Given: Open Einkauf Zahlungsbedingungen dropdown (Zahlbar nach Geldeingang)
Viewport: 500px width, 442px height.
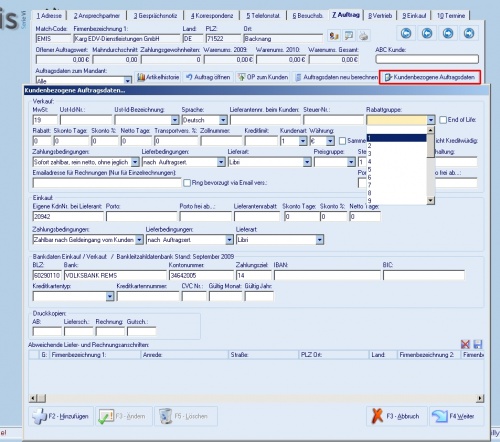Looking at the screenshot, I should coord(139,240).
